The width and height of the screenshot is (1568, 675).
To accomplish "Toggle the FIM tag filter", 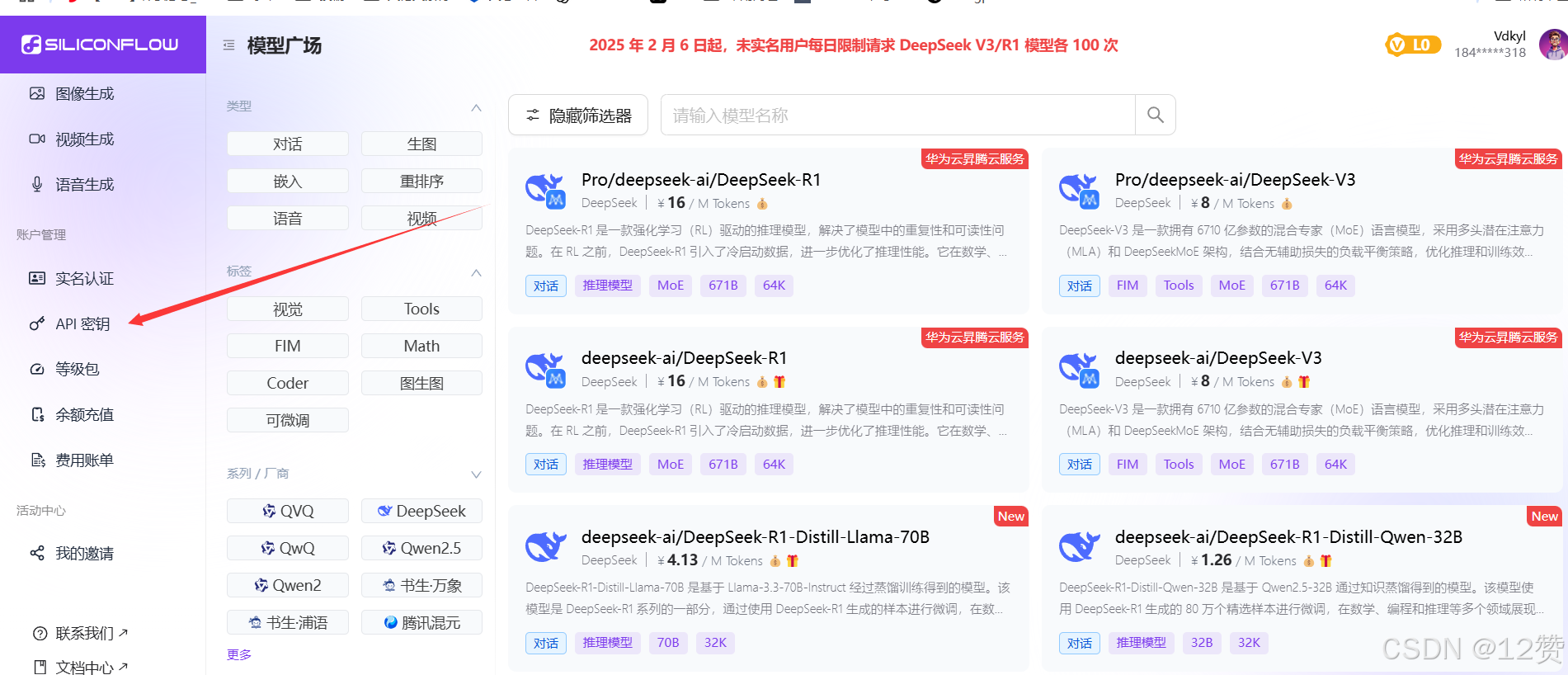I will point(287,346).
